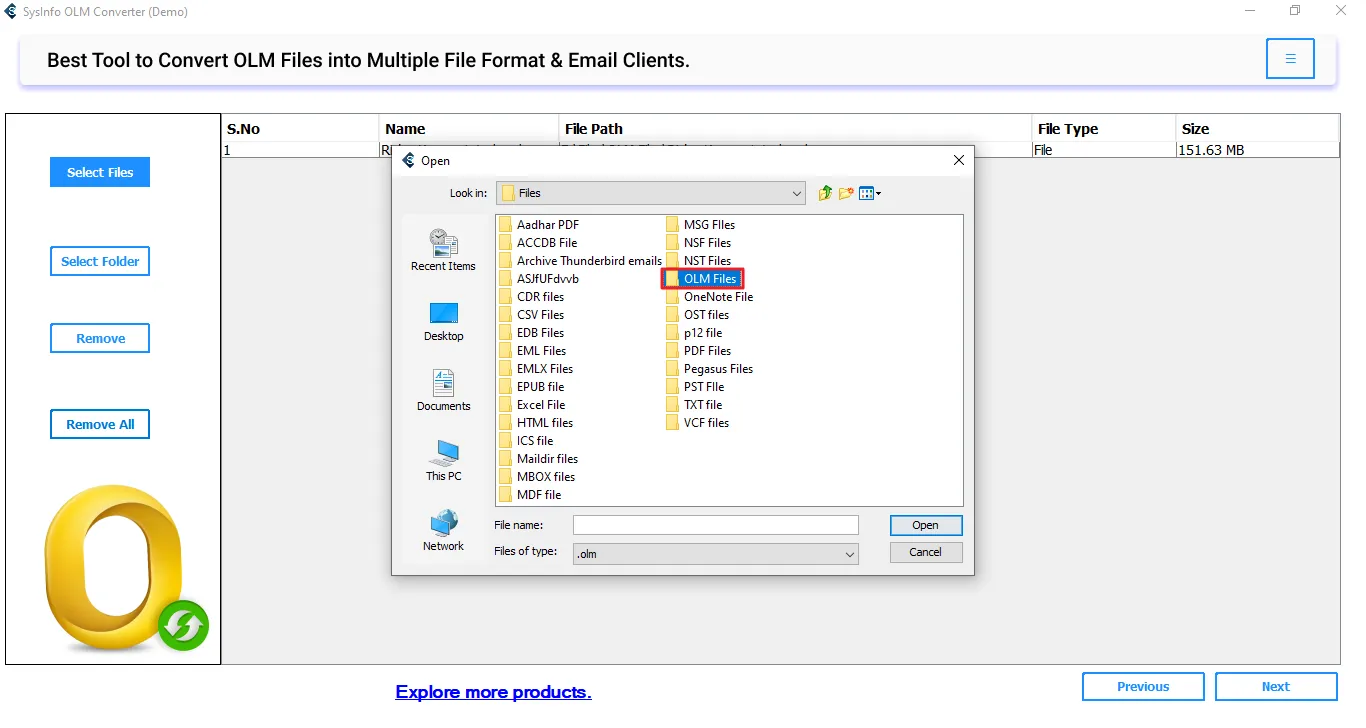Viewport: 1366px width, 728px height.
Task: Select the MBOX files folder
Action: click(537, 477)
